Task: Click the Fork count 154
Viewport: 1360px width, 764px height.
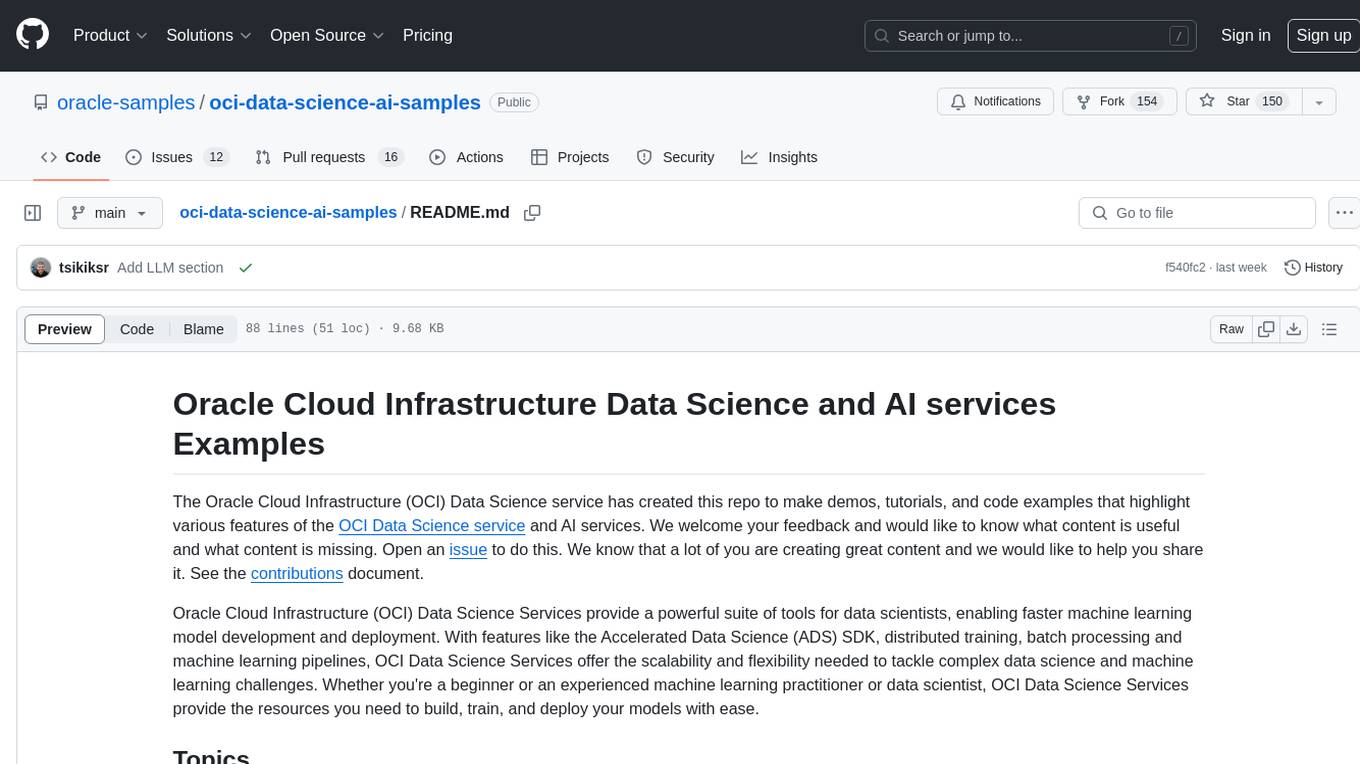Action: tap(1147, 102)
